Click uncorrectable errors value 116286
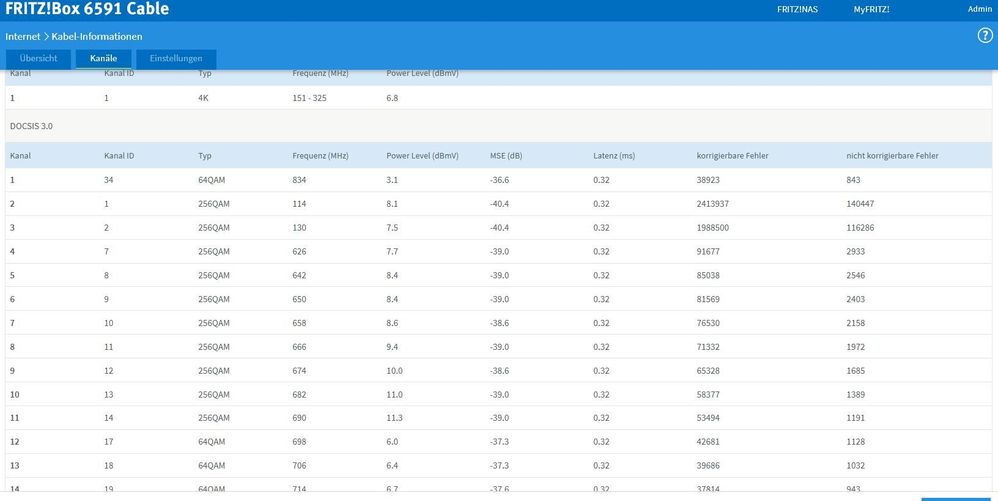 (x=860, y=227)
